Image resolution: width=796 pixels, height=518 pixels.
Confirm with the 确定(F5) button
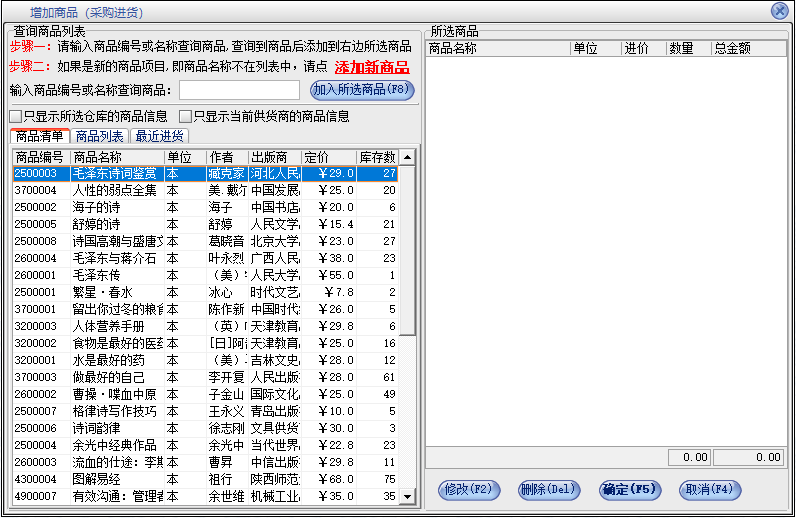click(629, 490)
